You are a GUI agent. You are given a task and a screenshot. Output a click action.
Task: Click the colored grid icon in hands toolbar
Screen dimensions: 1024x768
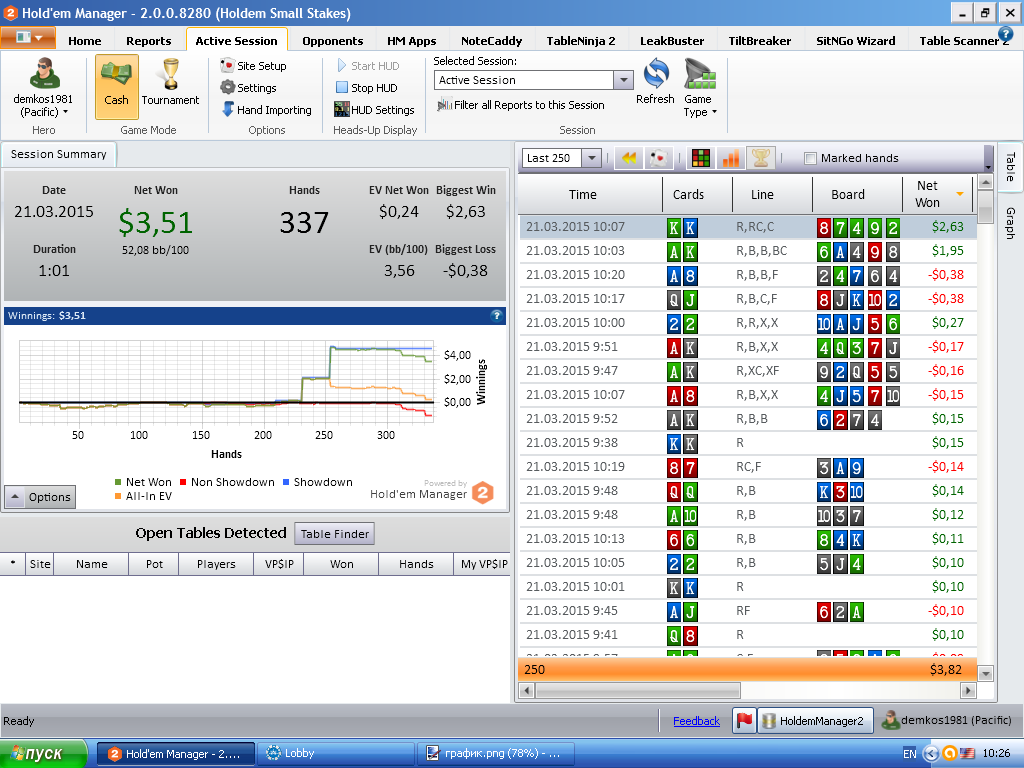pyautogui.click(x=701, y=158)
